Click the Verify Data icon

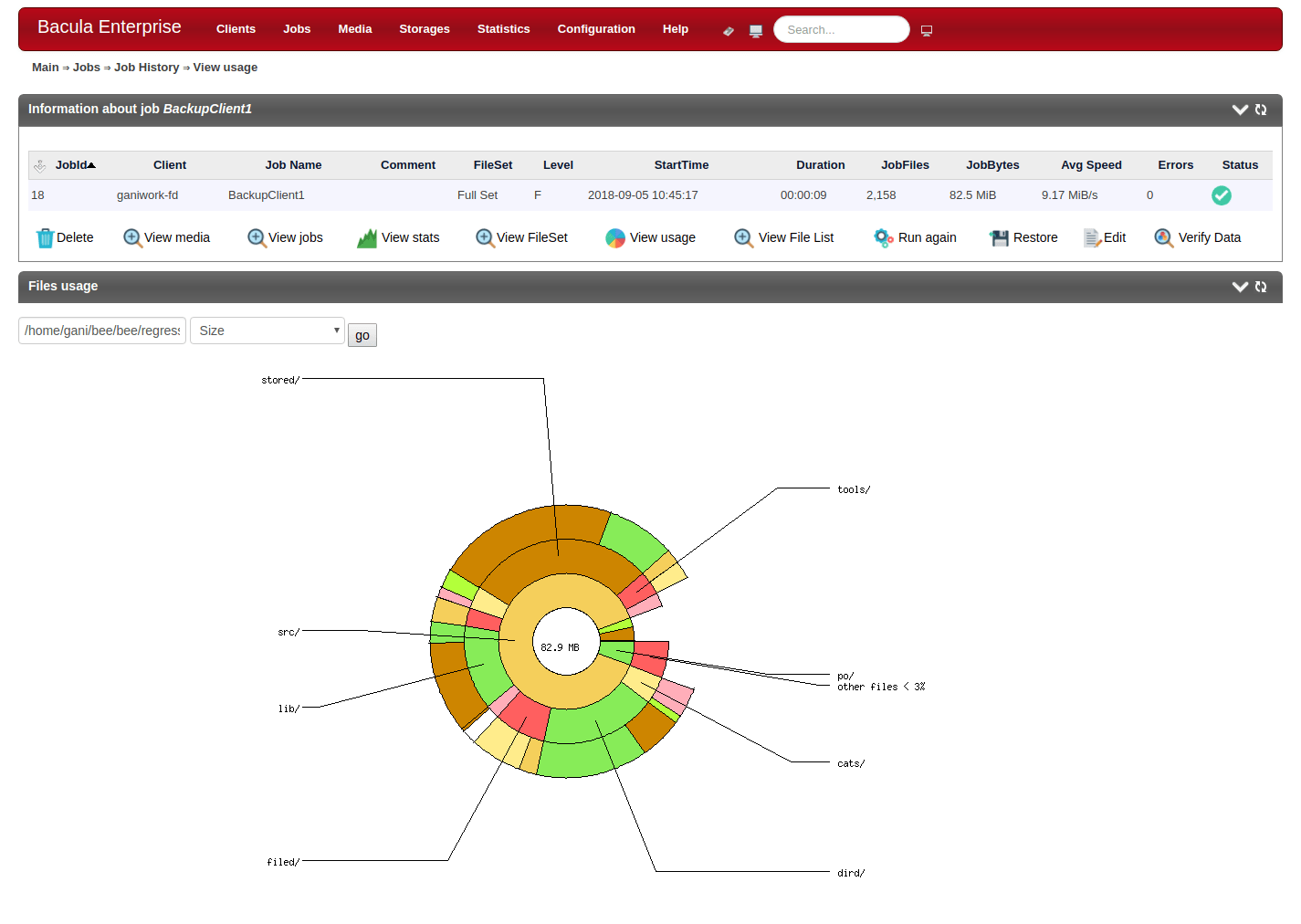click(1164, 237)
